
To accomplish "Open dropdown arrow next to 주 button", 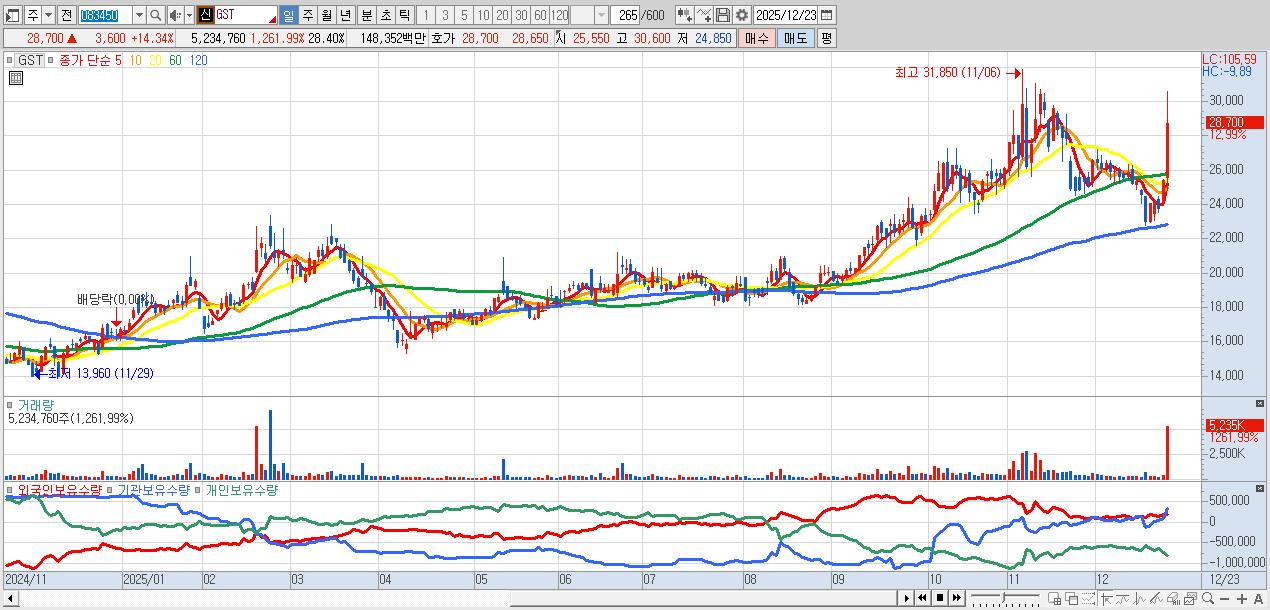I will tap(48, 15).
